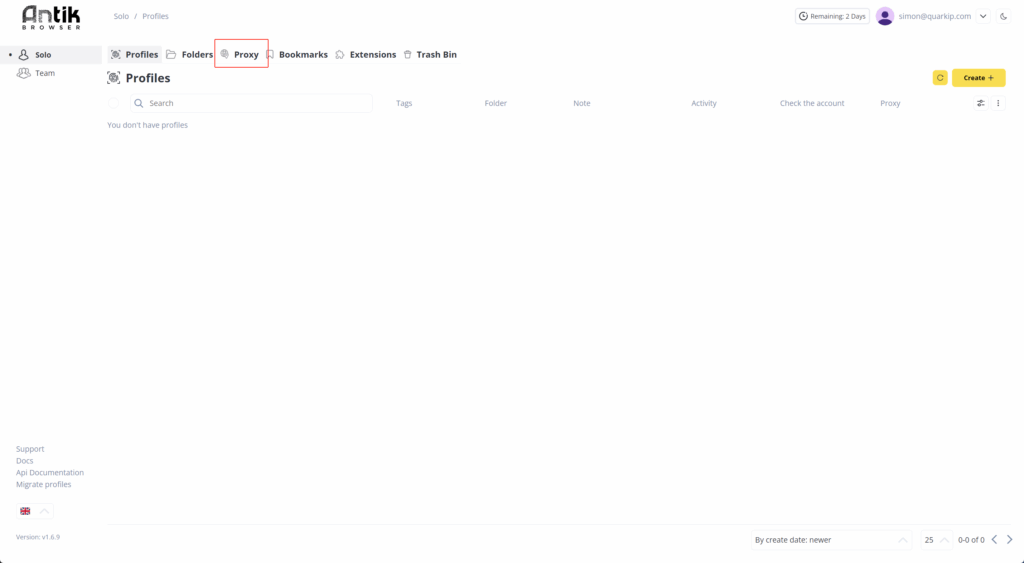
Task: Click the UK flag language icon
Action: pyautogui.click(x=25, y=511)
